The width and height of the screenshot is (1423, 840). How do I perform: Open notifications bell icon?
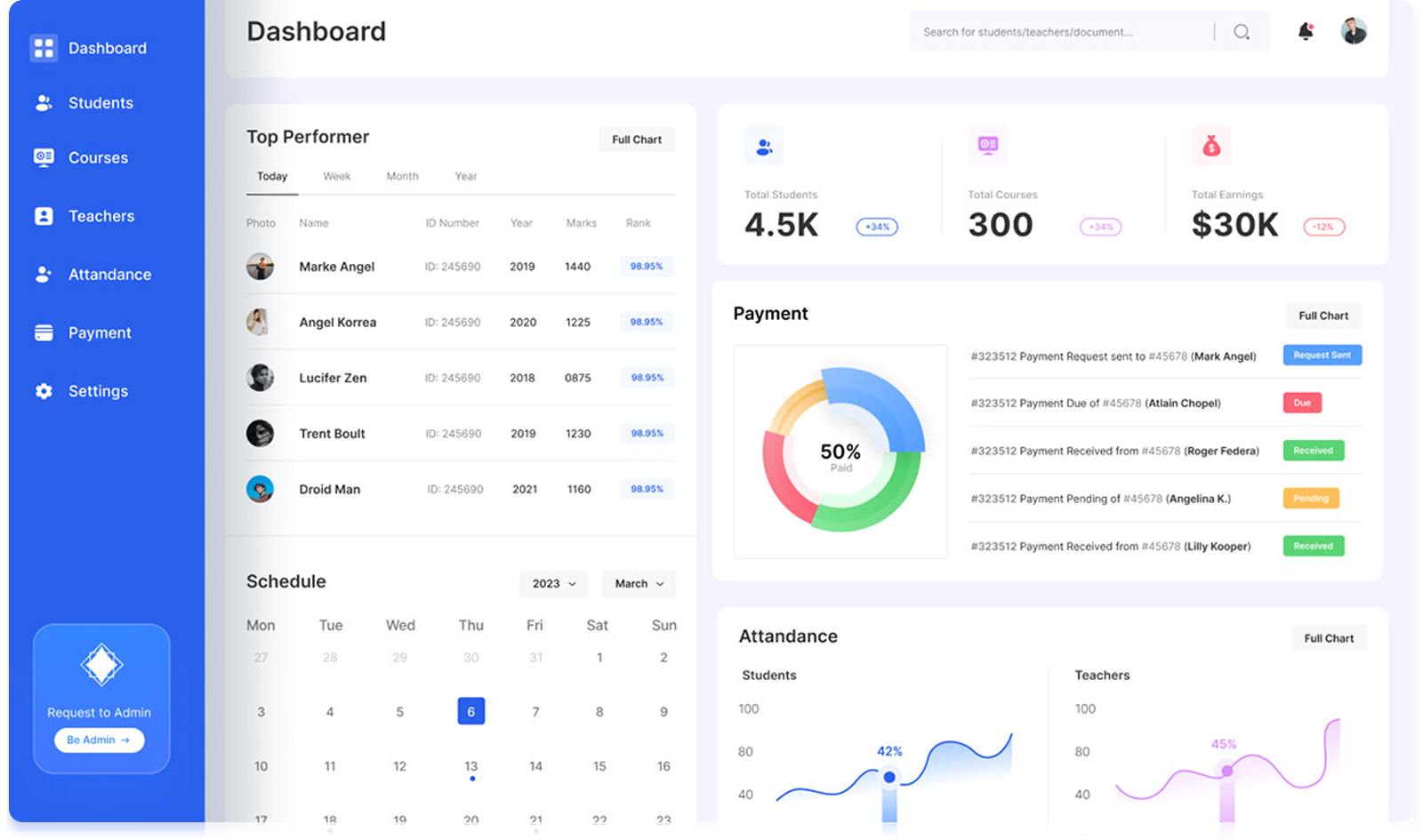[x=1306, y=31]
